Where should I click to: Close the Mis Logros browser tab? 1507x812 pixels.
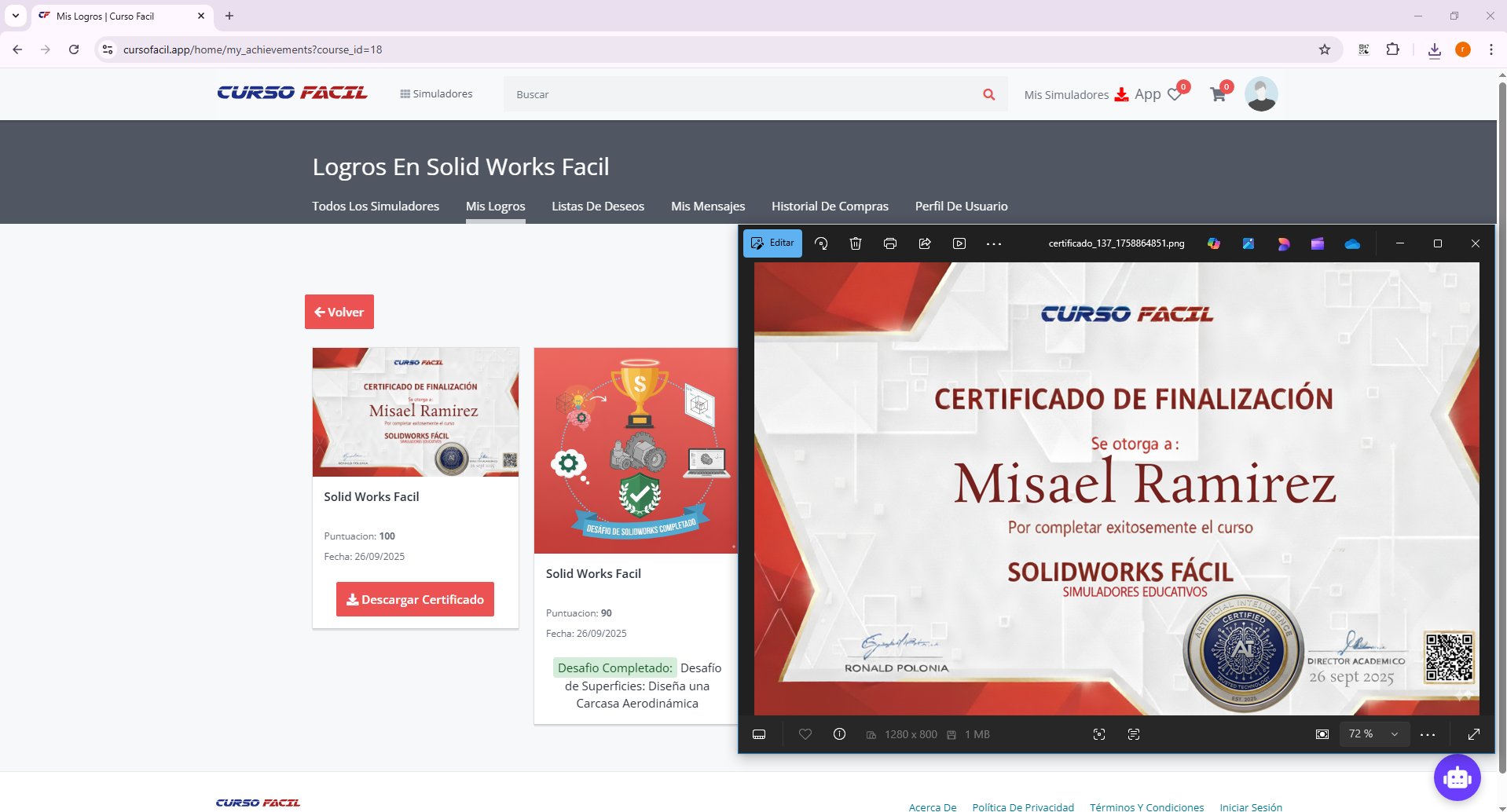pos(201,16)
